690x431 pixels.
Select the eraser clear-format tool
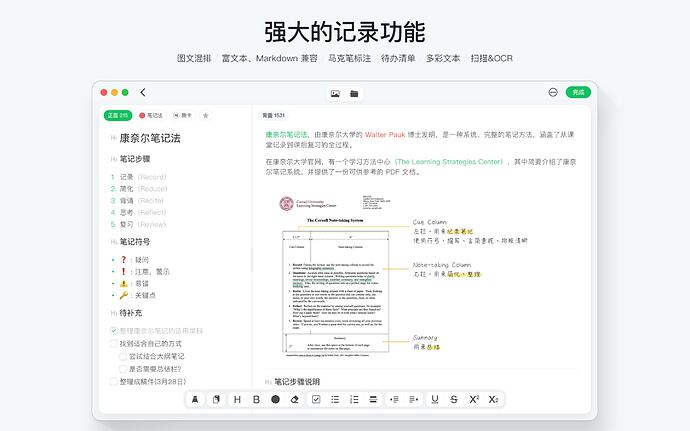(294, 399)
